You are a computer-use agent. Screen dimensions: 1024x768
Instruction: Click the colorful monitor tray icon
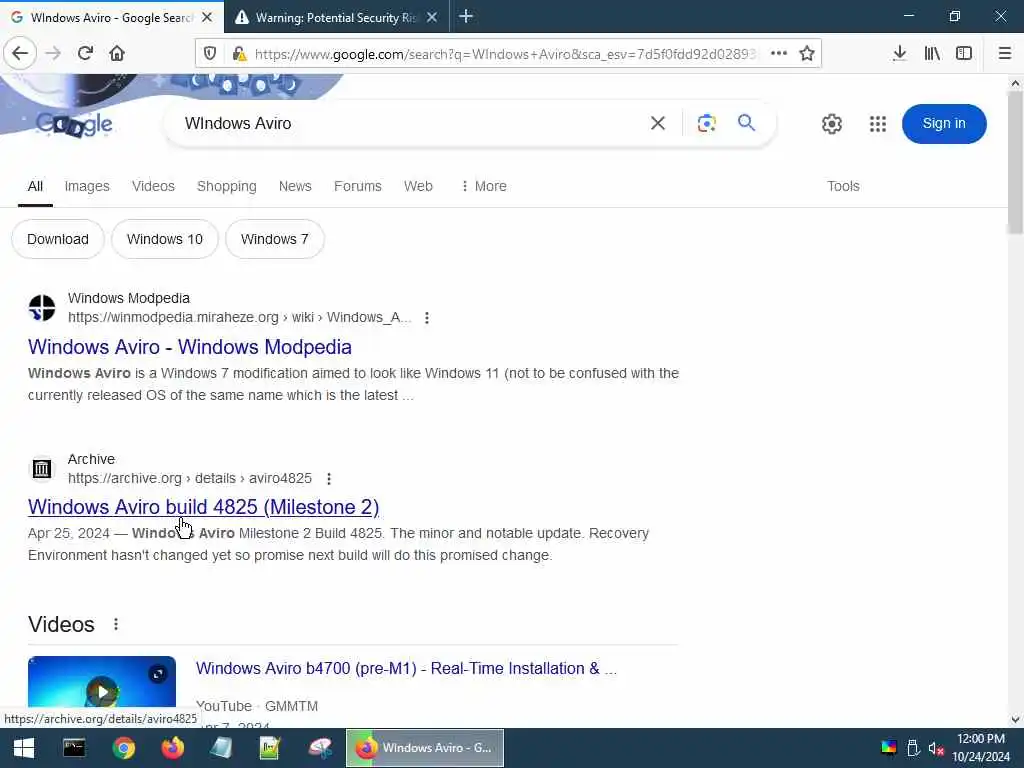coord(889,748)
